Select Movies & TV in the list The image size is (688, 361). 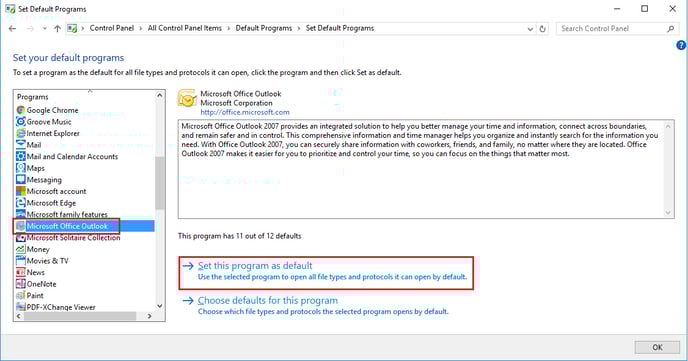[x=47, y=261]
